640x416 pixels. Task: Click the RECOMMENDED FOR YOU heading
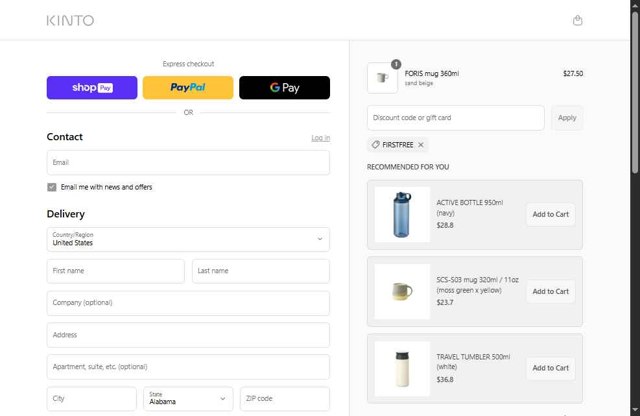click(408, 167)
